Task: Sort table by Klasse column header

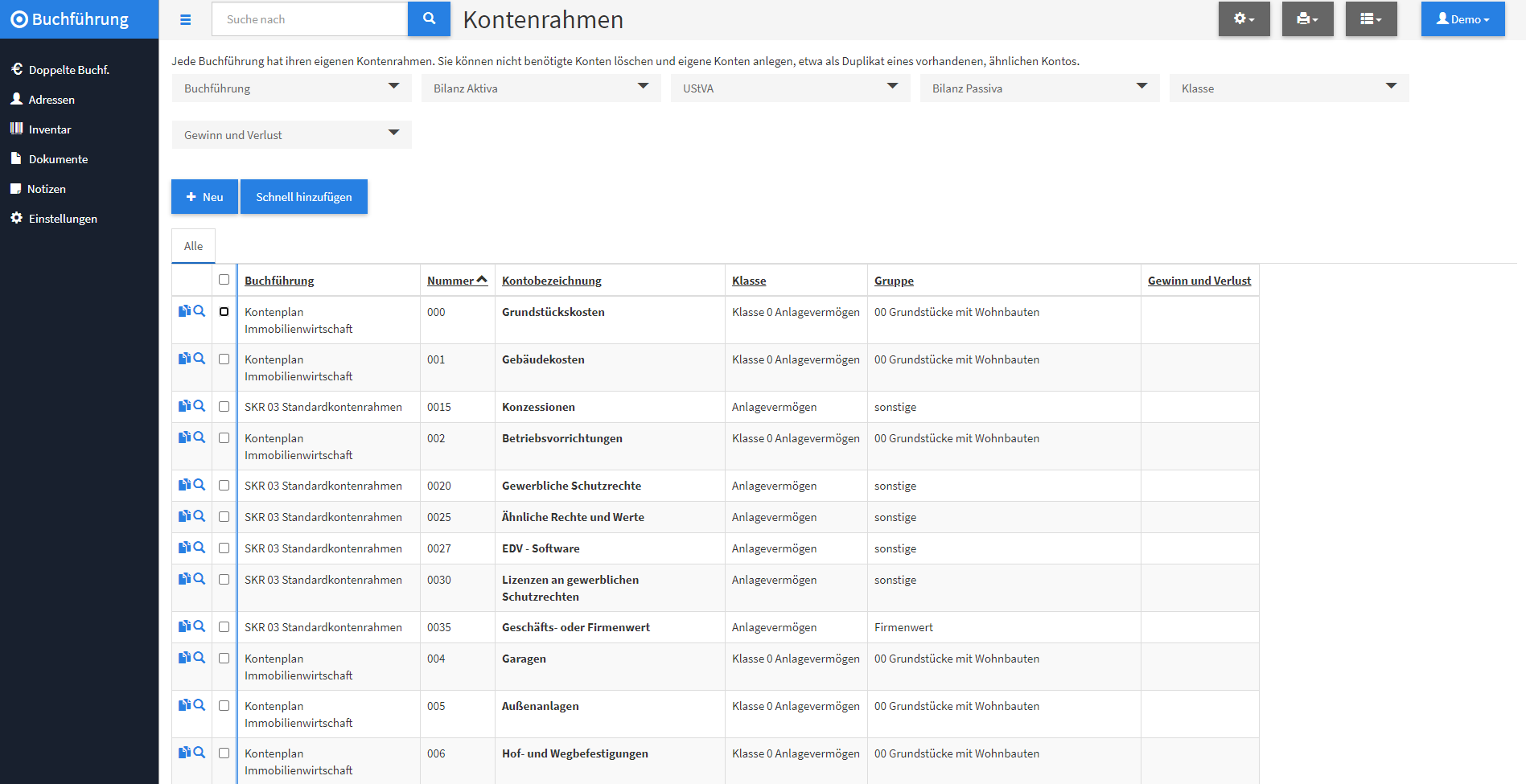Action: [749, 281]
